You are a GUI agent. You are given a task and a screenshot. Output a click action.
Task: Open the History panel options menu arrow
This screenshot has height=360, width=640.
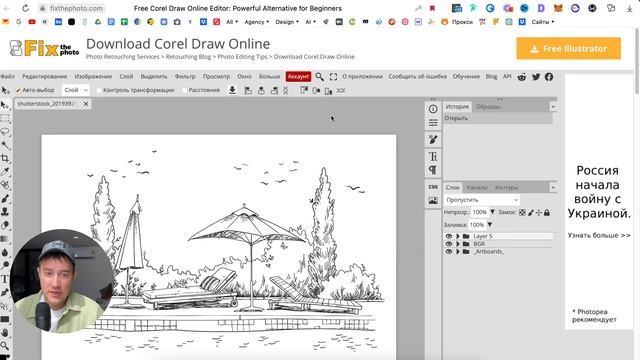(x=553, y=107)
